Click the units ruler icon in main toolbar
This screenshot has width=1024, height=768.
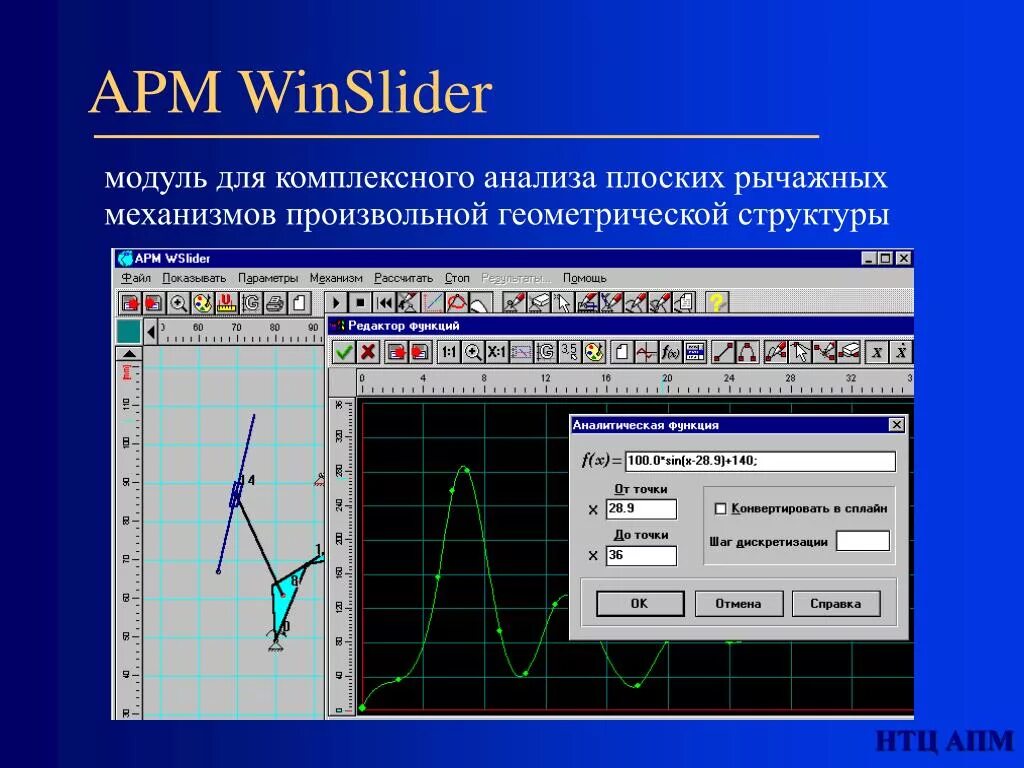click(x=227, y=303)
